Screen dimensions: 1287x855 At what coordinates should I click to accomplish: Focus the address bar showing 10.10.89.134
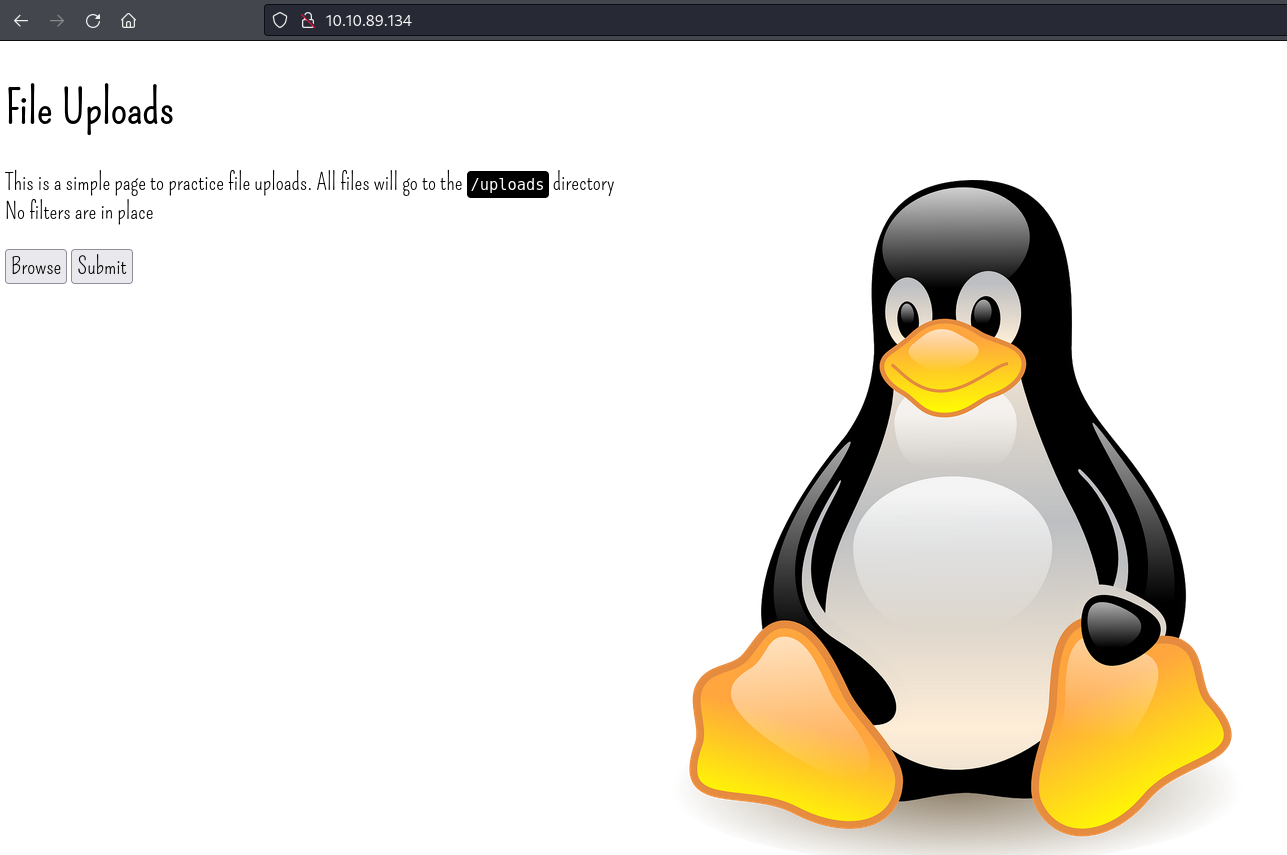775,20
